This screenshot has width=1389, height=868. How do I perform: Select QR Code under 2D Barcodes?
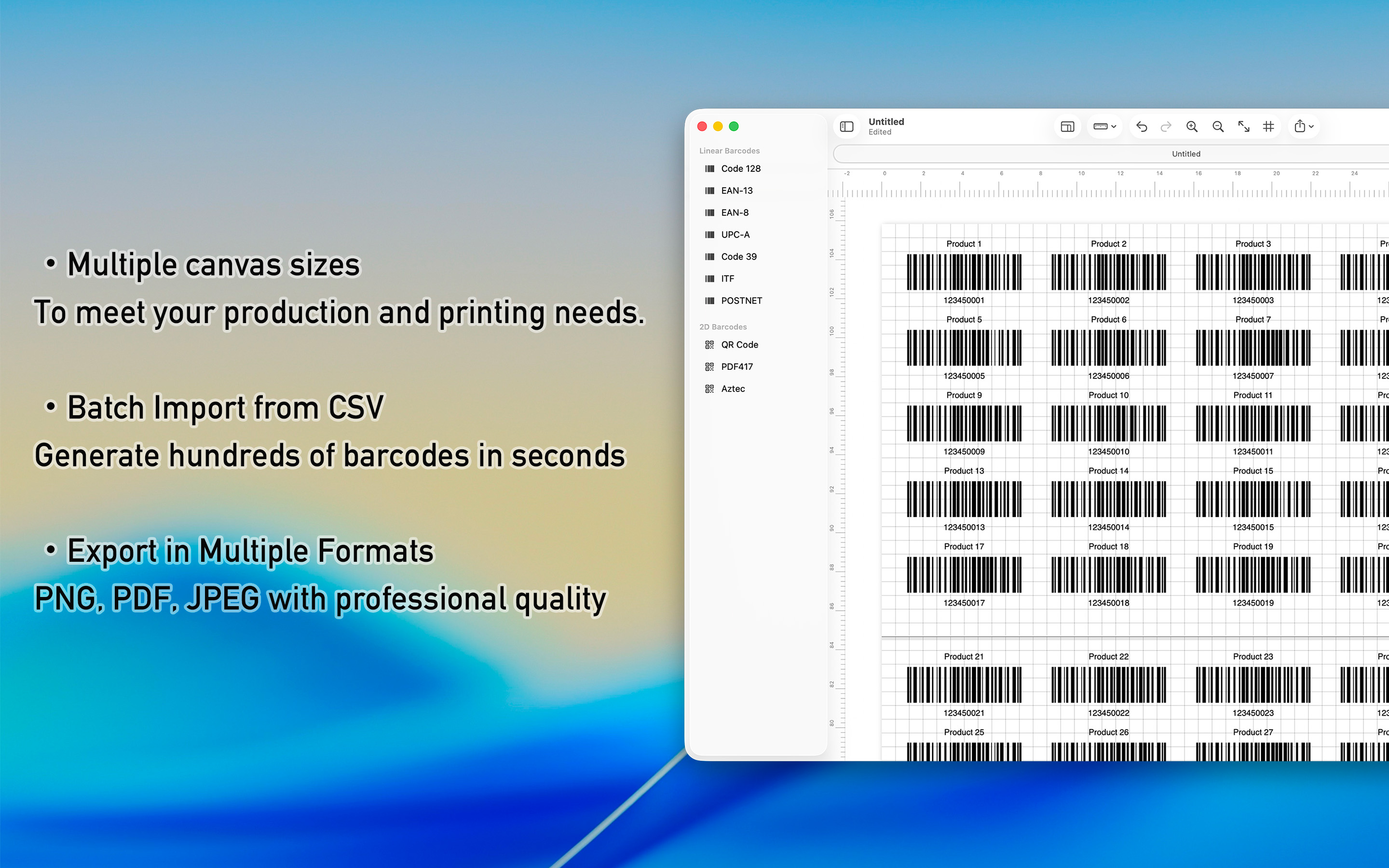[758, 344]
